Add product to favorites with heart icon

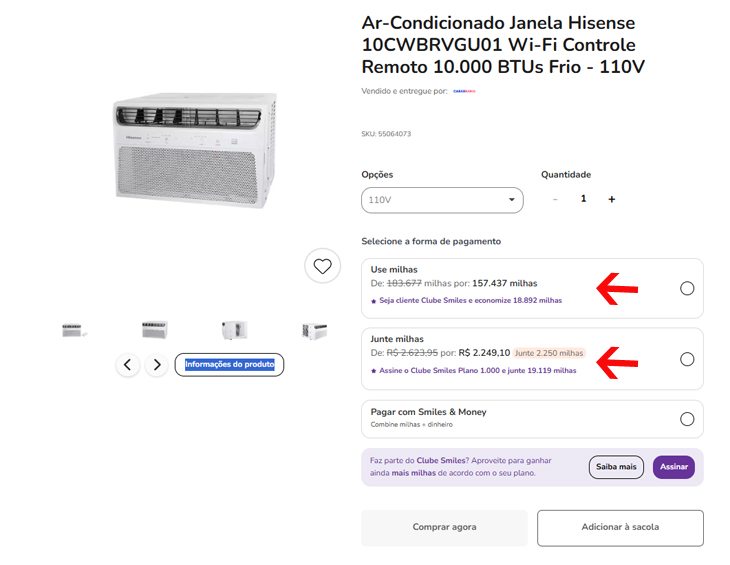322,266
